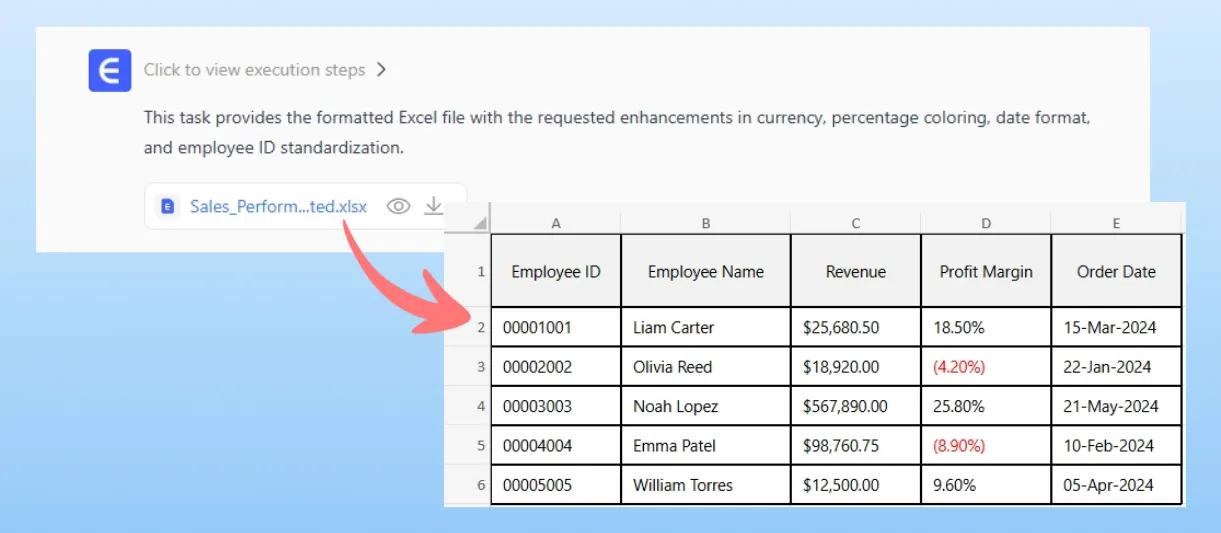Select column A header
This screenshot has height=533, width=1221.
click(x=555, y=223)
